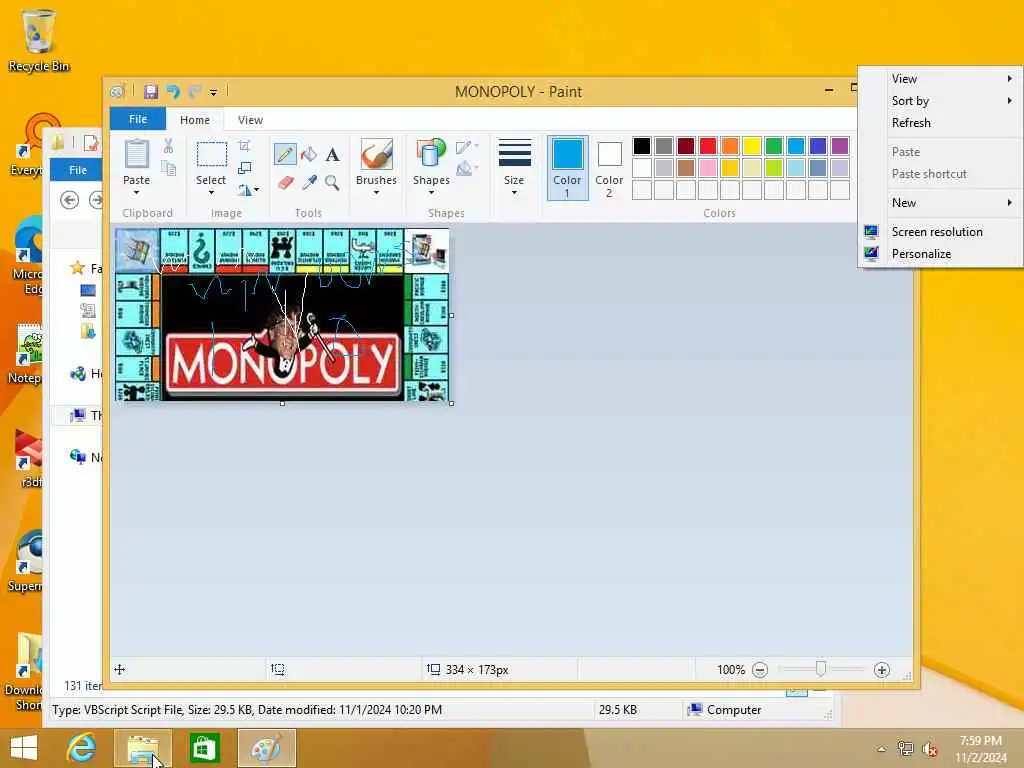The width and height of the screenshot is (1024, 768).
Task: Click the Cut scissors icon
Action: [x=168, y=146]
